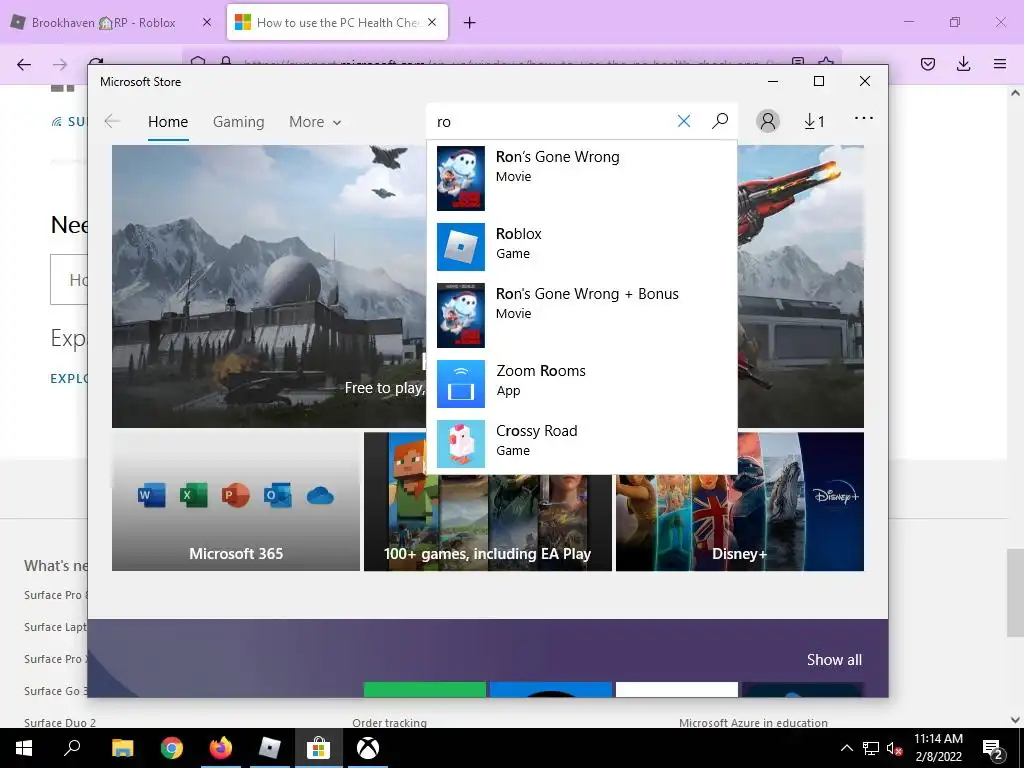Viewport: 1024px width, 768px height.
Task: Close the Brookhaven RP browser tab
Action: 207,22
